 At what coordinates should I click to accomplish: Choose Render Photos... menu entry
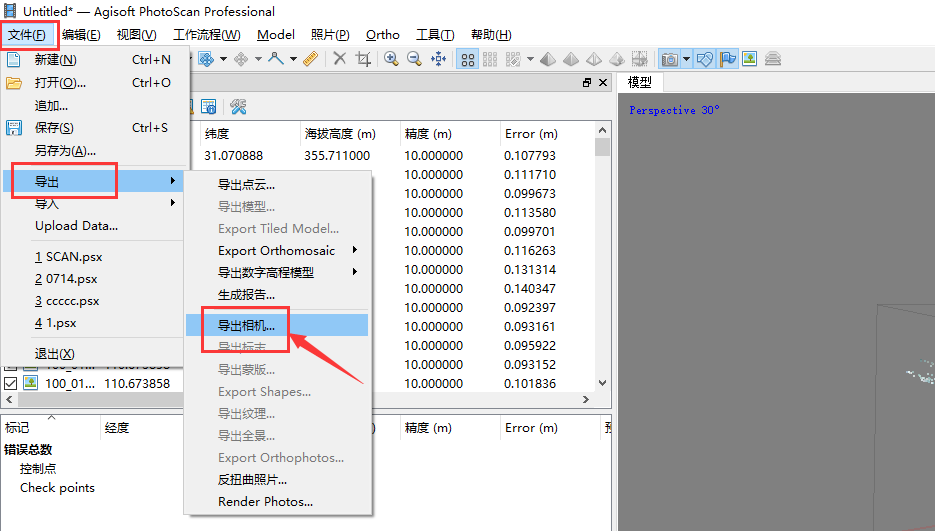tap(277, 502)
